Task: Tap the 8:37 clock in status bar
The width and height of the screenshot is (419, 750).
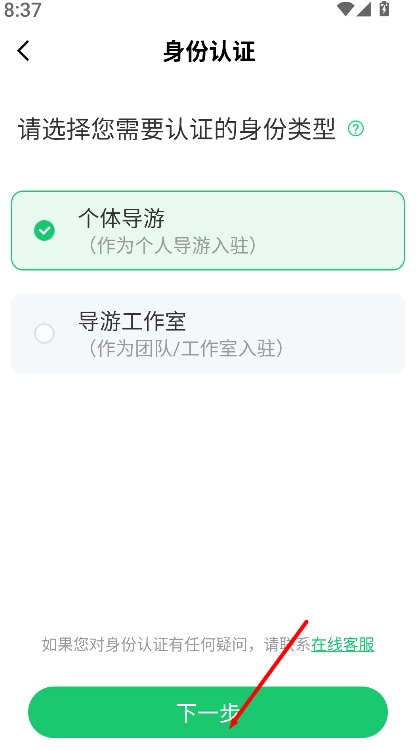Action: (22, 10)
